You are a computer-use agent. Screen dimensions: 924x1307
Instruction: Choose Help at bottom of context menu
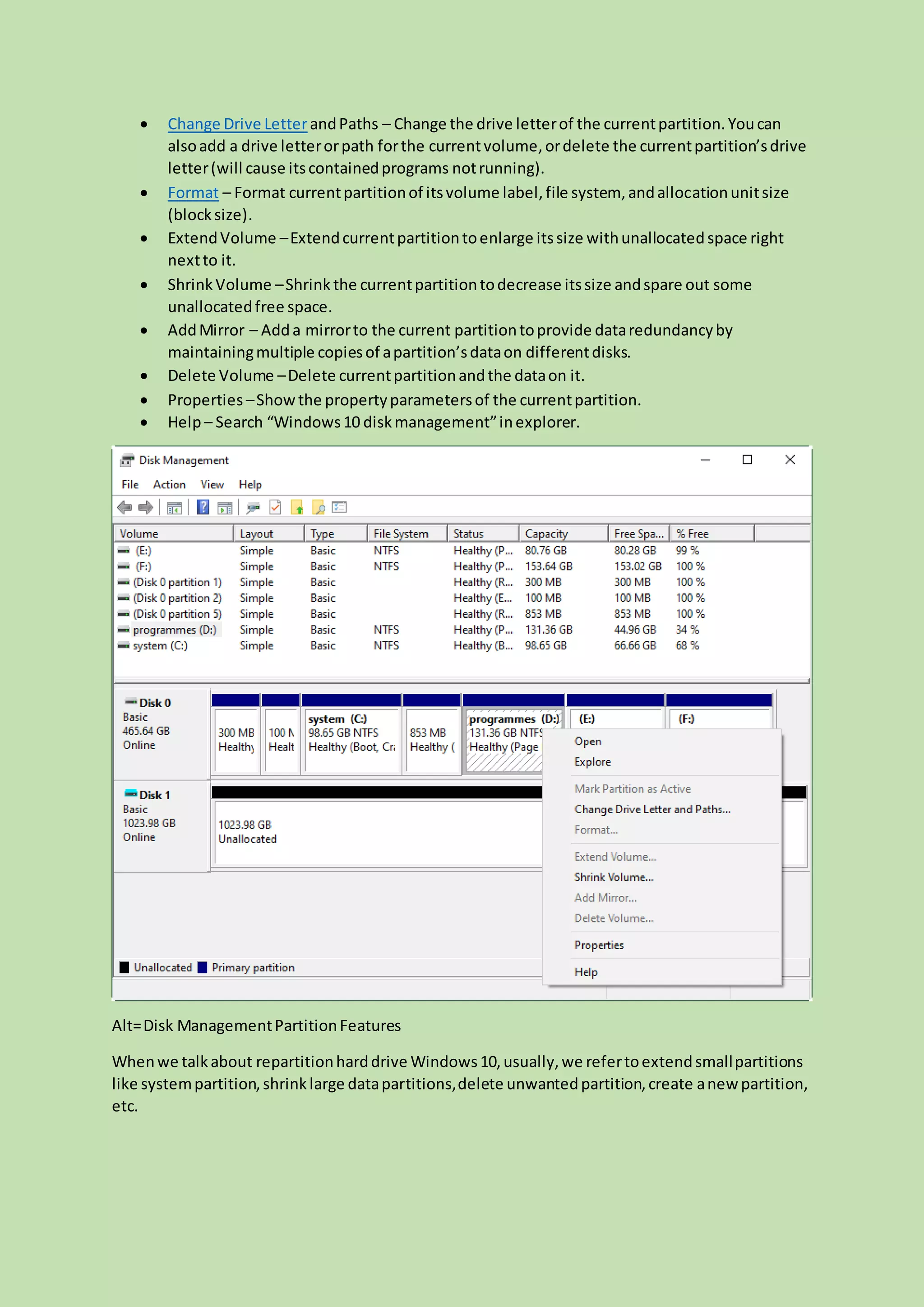tap(662, 972)
